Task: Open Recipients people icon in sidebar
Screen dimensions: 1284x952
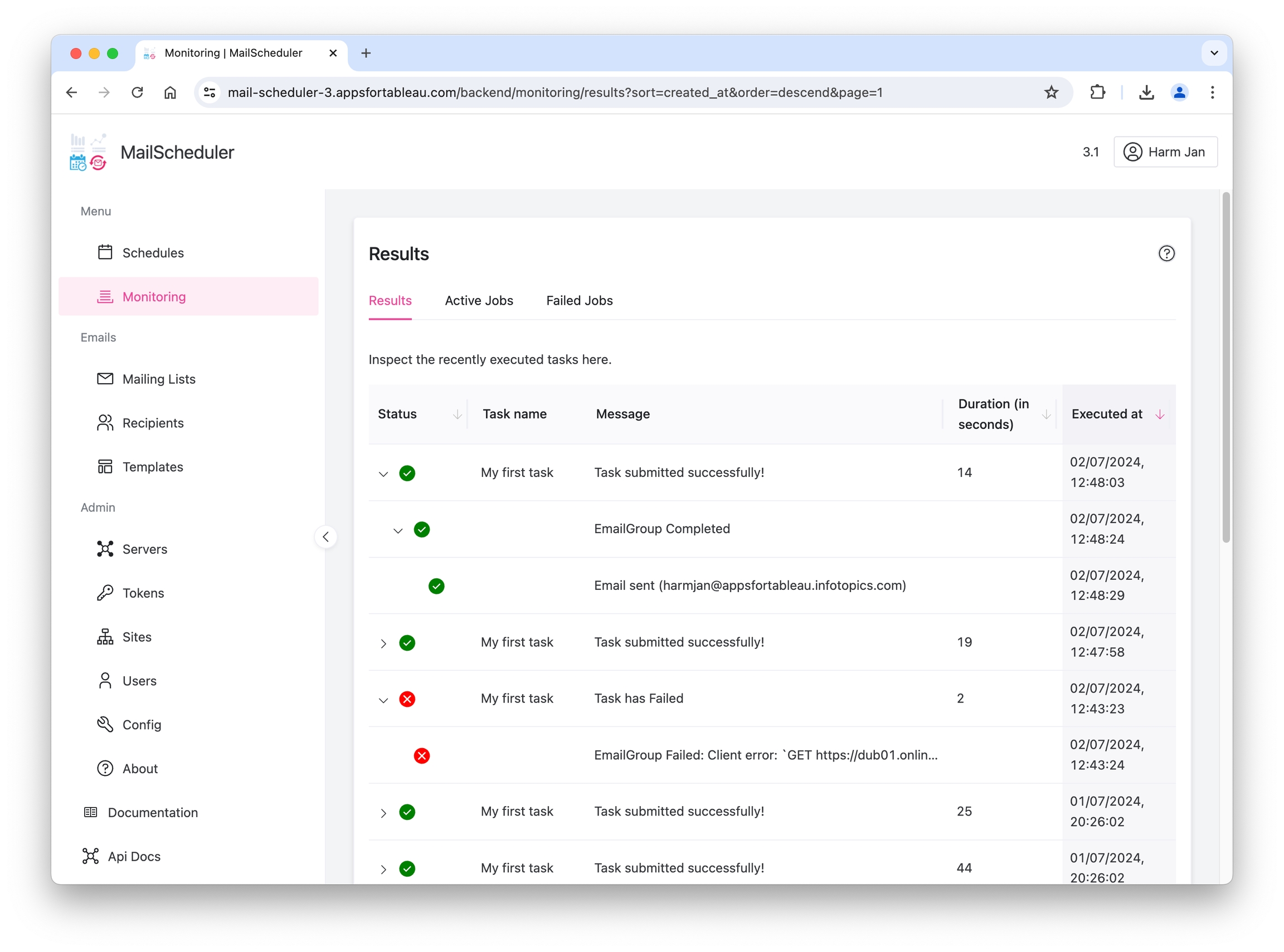Action: [x=105, y=422]
